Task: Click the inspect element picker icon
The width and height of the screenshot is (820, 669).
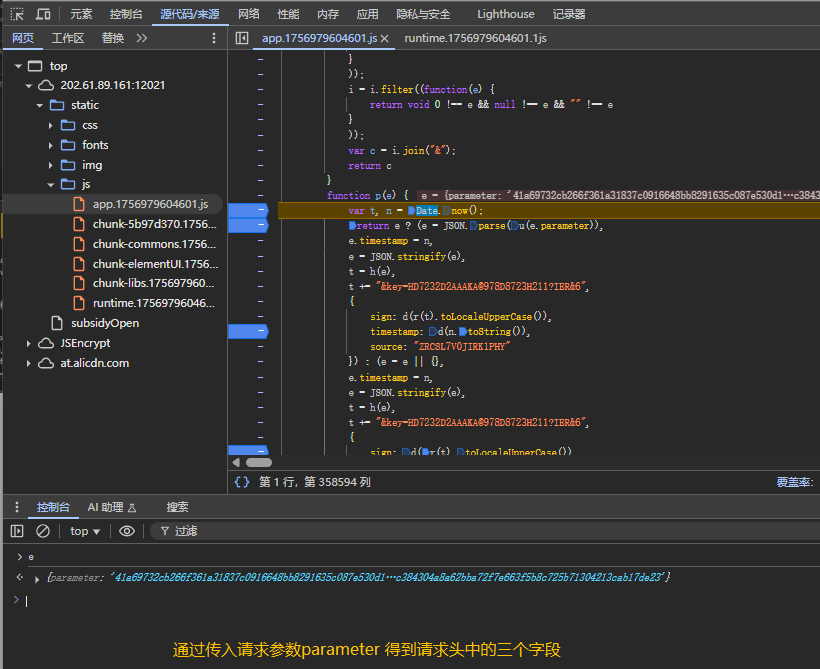Action: (17, 14)
